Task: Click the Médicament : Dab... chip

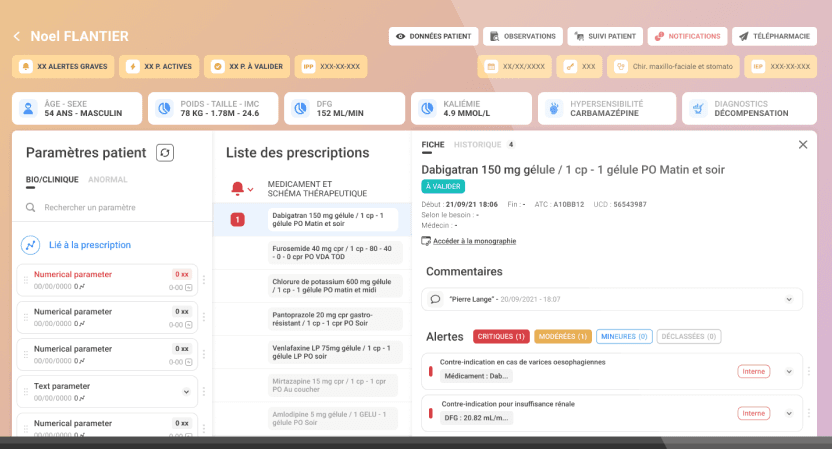Action: coord(476,376)
